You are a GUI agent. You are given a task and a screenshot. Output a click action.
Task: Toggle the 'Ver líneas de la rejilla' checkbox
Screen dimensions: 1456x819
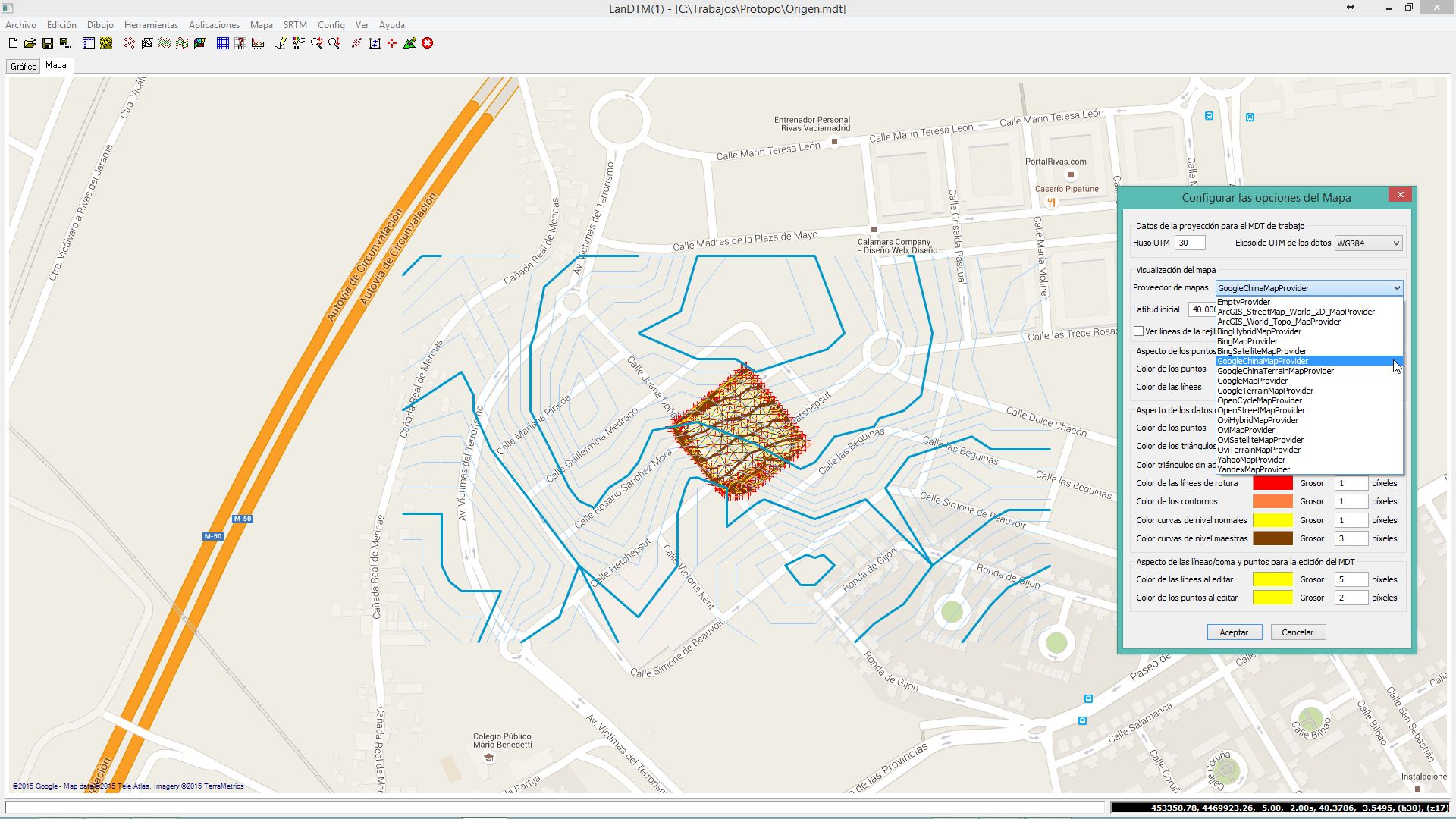1138,331
